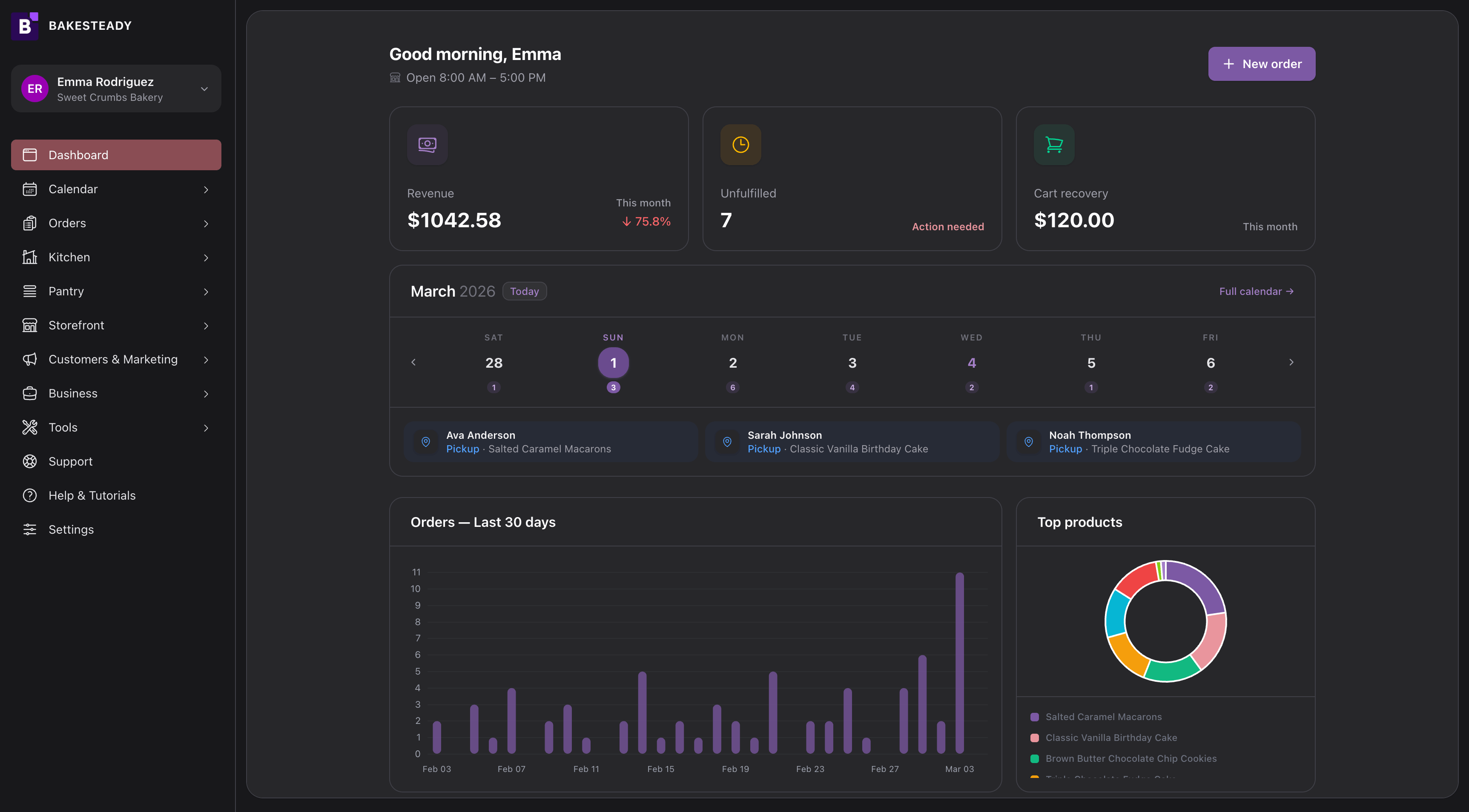Click the Pantry icon in the sidebar
The image size is (1469, 812).
tap(30, 291)
